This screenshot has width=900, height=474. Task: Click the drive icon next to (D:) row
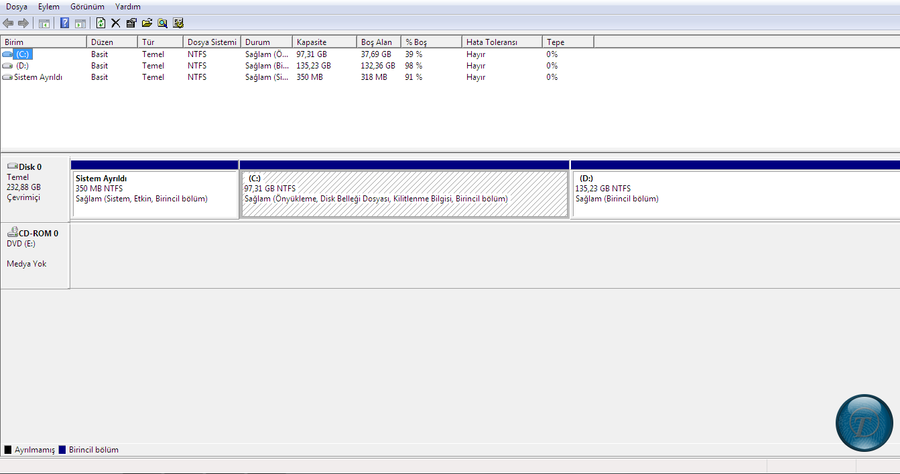(x=7, y=65)
